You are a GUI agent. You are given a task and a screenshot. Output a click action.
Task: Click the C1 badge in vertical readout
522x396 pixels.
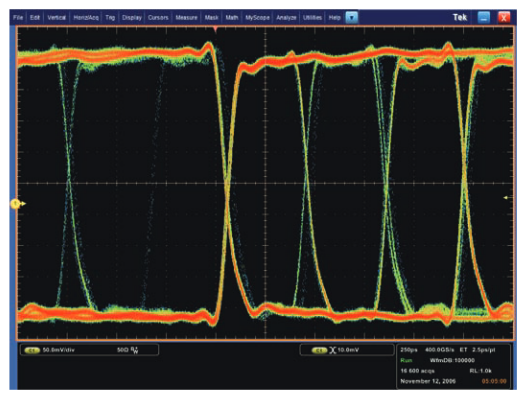pos(32,350)
